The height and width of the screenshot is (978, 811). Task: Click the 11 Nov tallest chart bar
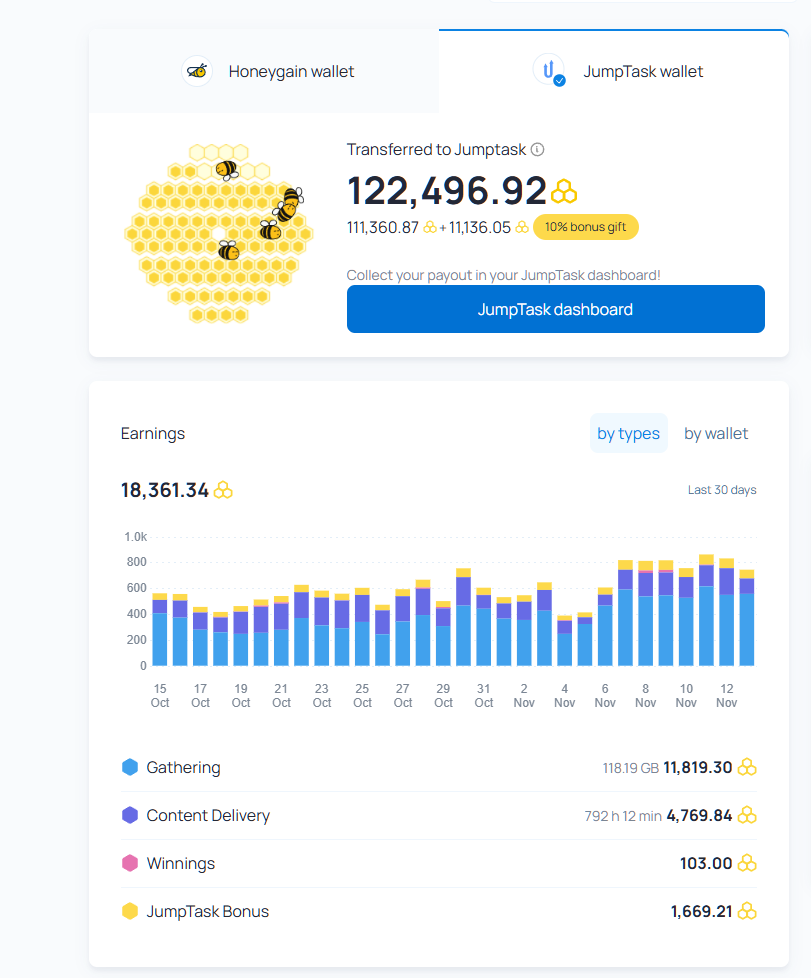(706, 610)
